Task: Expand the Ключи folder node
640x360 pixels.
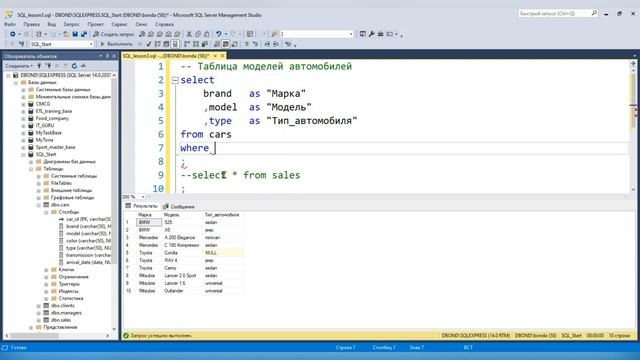Action: pyautogui.click(x=46, y=270)
